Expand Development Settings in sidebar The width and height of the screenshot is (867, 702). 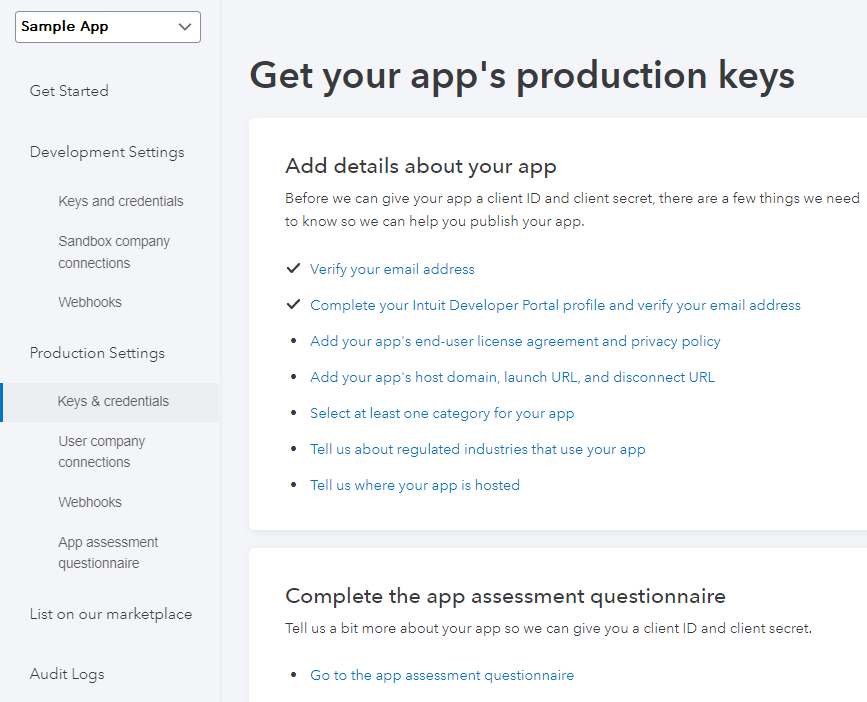tap(107, 152)
